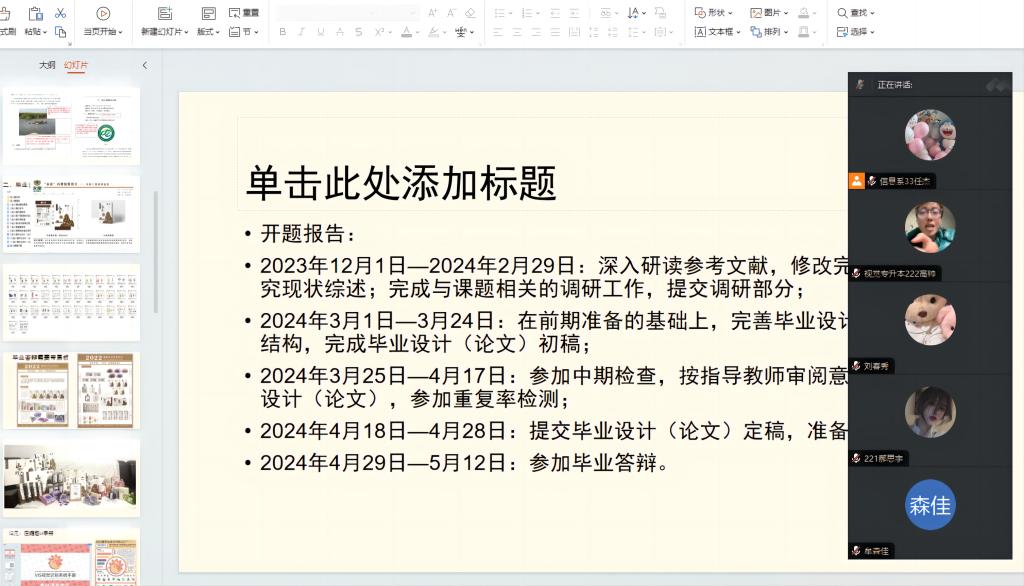Switch to the Outline (大纲) tab

click(x=47, y=65)
